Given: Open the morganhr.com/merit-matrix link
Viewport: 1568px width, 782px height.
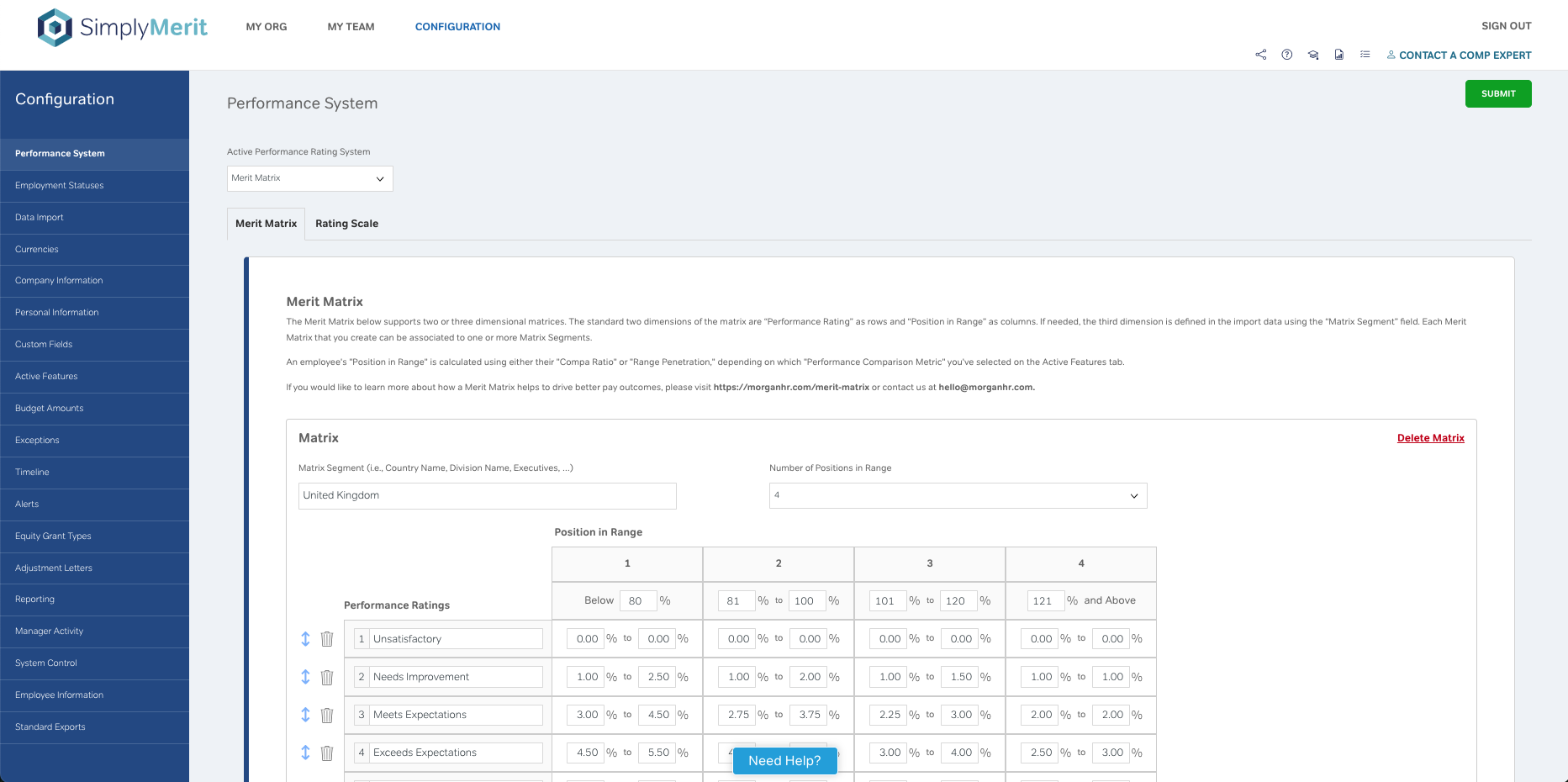Looking at the screenshot, I should [x=791, y=388].
